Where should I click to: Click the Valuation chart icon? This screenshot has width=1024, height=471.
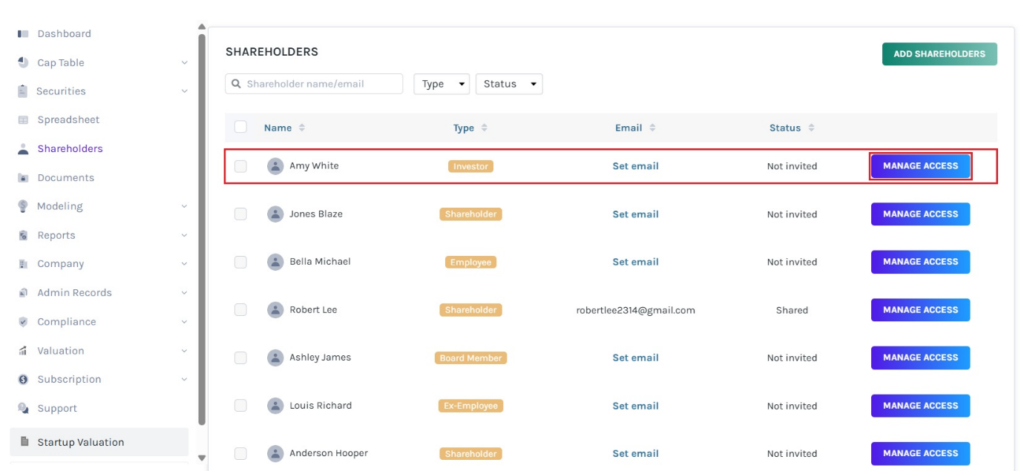pyautogui.click(x=23, y=351)
